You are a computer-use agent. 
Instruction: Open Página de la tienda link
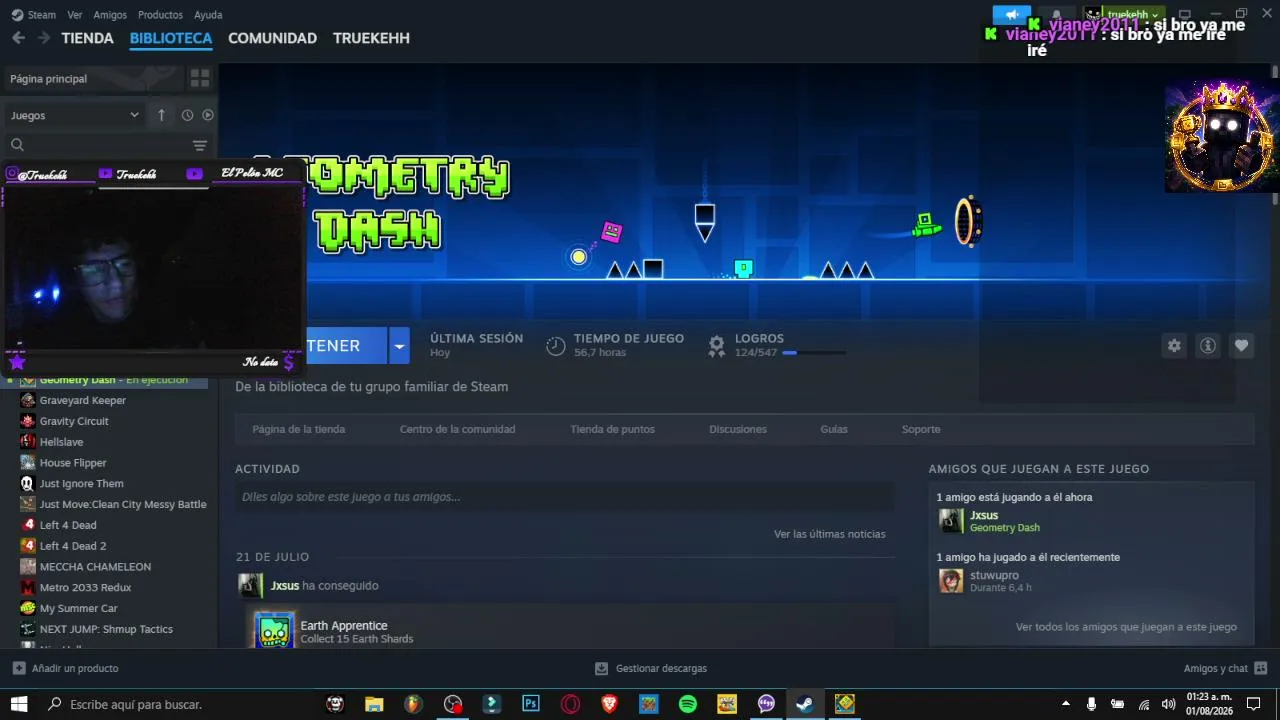click(x=299, y=429)
